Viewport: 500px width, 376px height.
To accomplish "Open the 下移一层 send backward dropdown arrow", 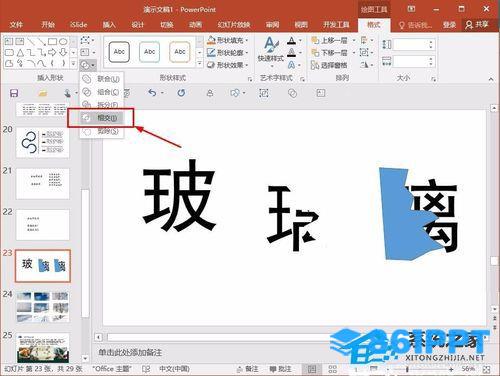I will pos(354,53).
